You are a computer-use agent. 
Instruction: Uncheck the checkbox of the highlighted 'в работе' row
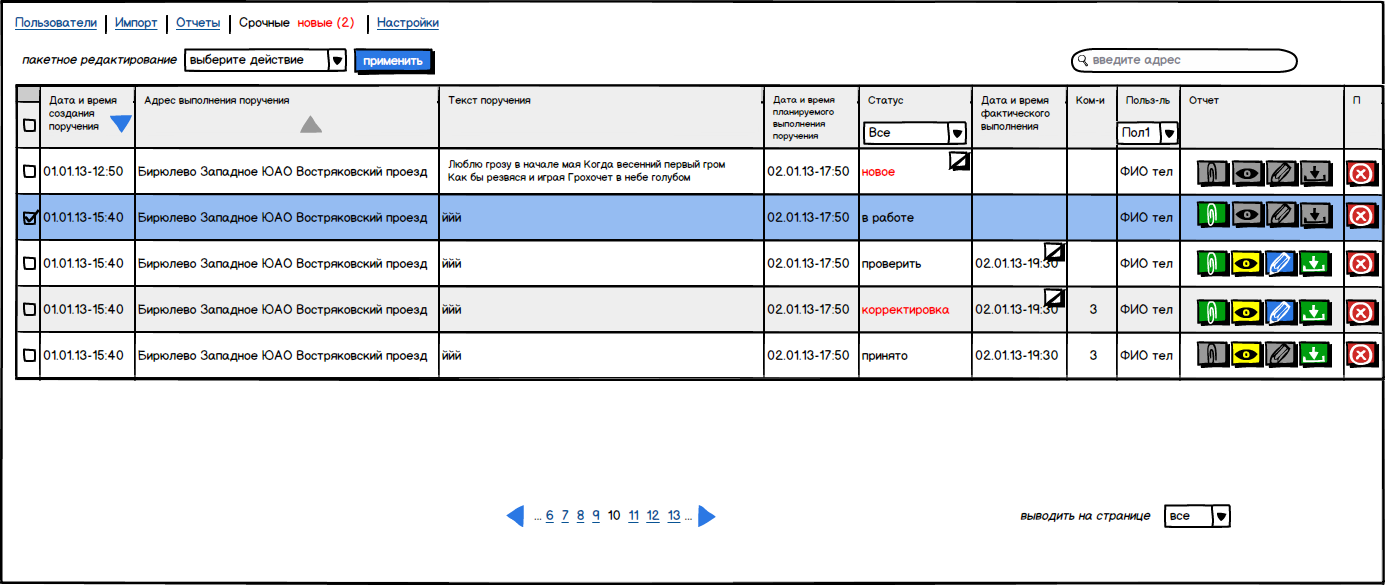click(x=29, y=218)
